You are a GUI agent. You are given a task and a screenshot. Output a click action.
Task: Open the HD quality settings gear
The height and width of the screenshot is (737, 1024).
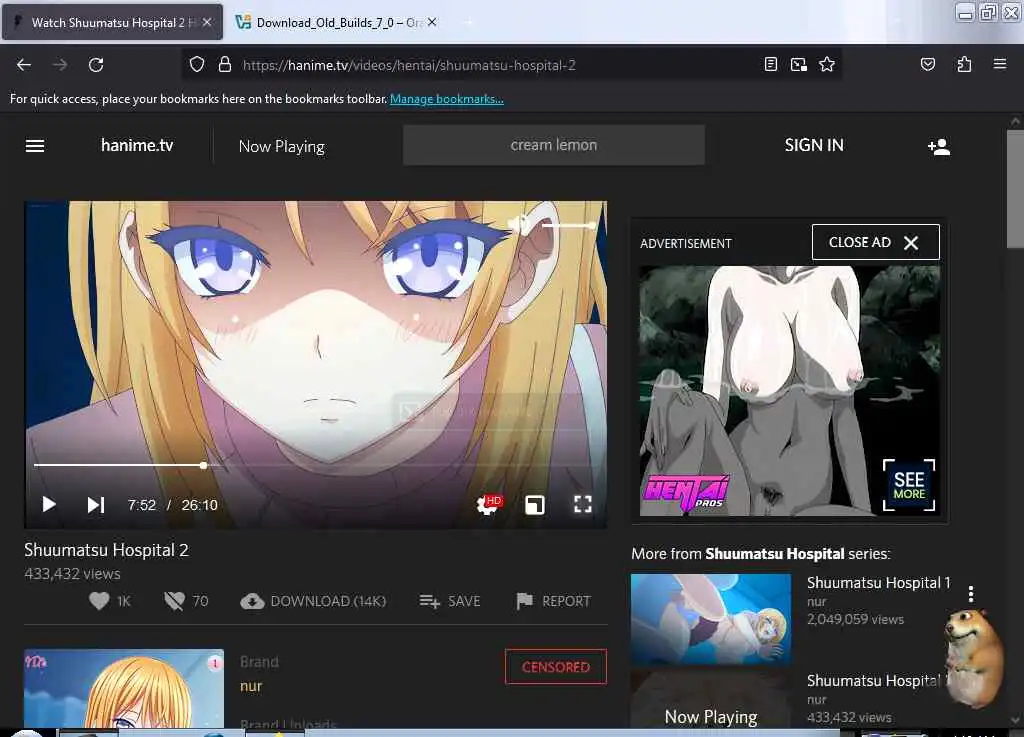point(488,505)
